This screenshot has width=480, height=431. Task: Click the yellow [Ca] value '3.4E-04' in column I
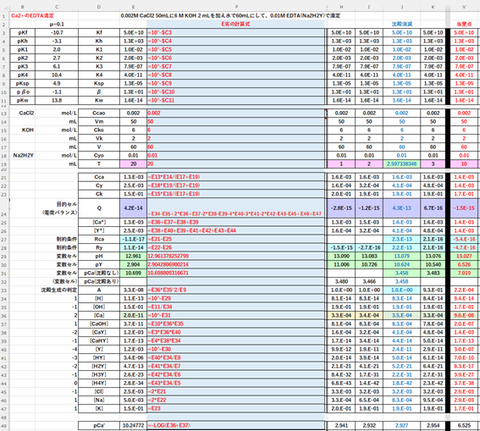pos(369,315)
